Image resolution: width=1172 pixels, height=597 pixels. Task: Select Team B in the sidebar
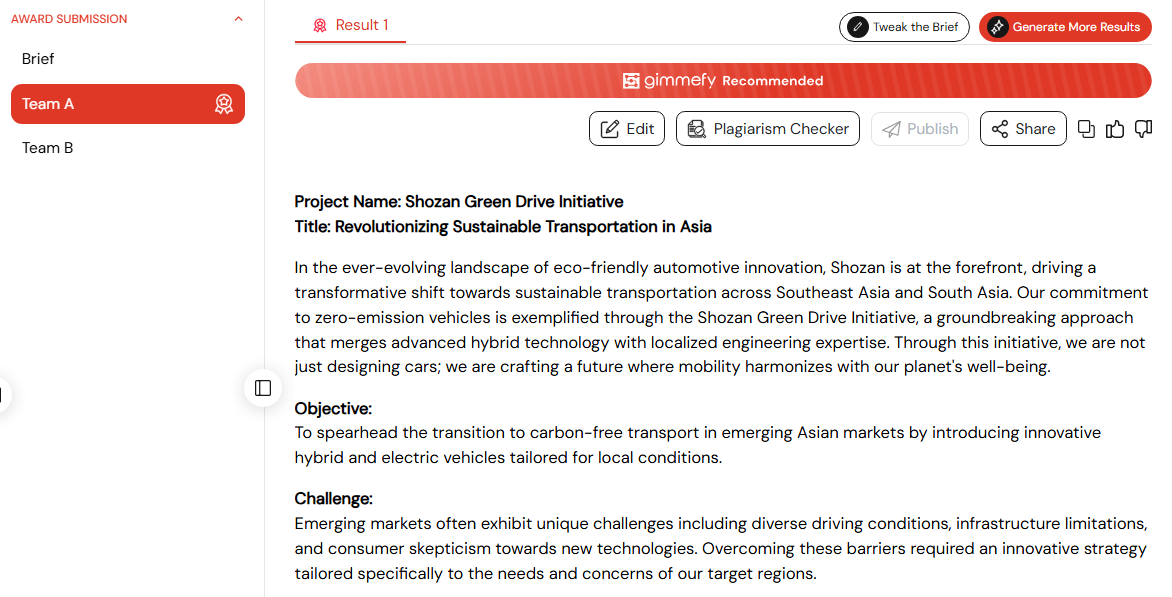[x=47, y=148]
